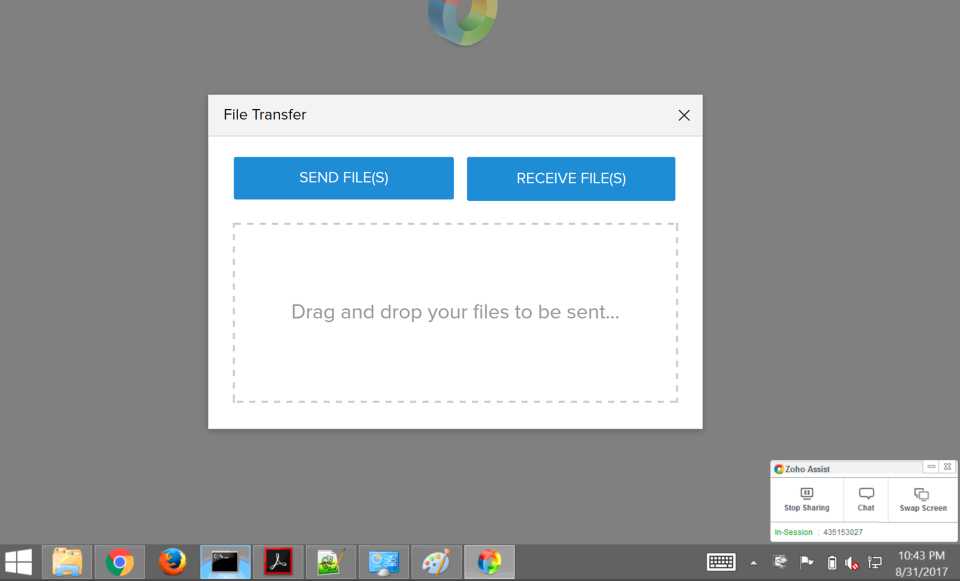Open the command prompt taskbar icon
The width and height of the screenshot is (960, 581).
click(x=225, y=561)
